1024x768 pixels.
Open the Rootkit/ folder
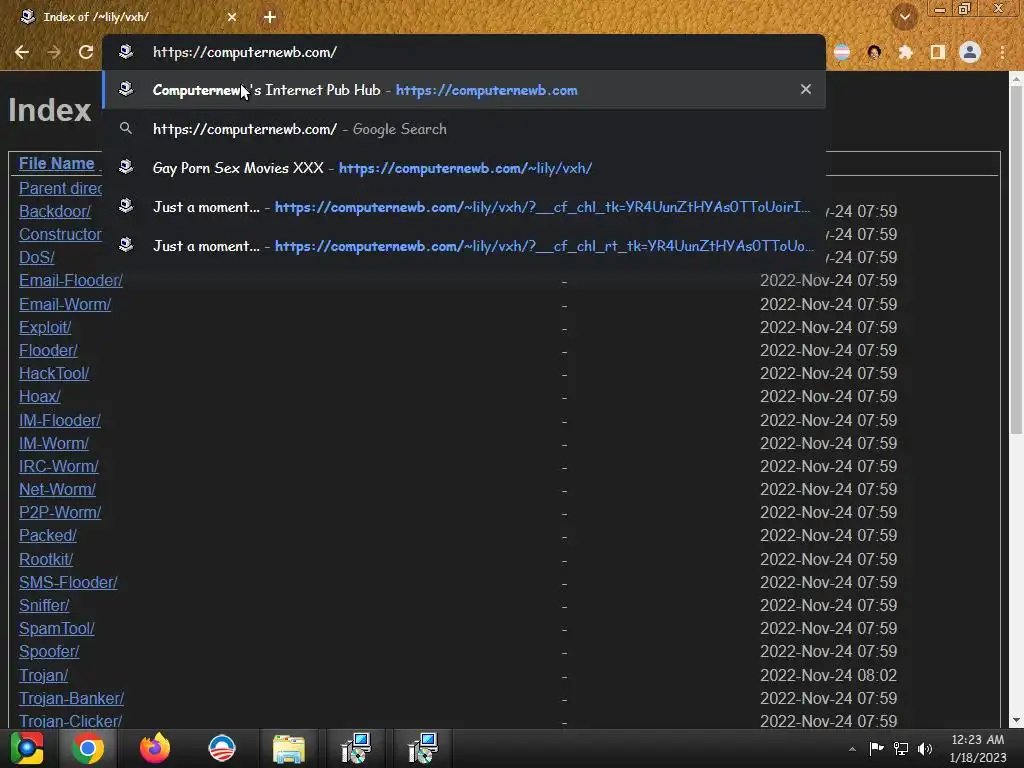[x=46, y=560]
